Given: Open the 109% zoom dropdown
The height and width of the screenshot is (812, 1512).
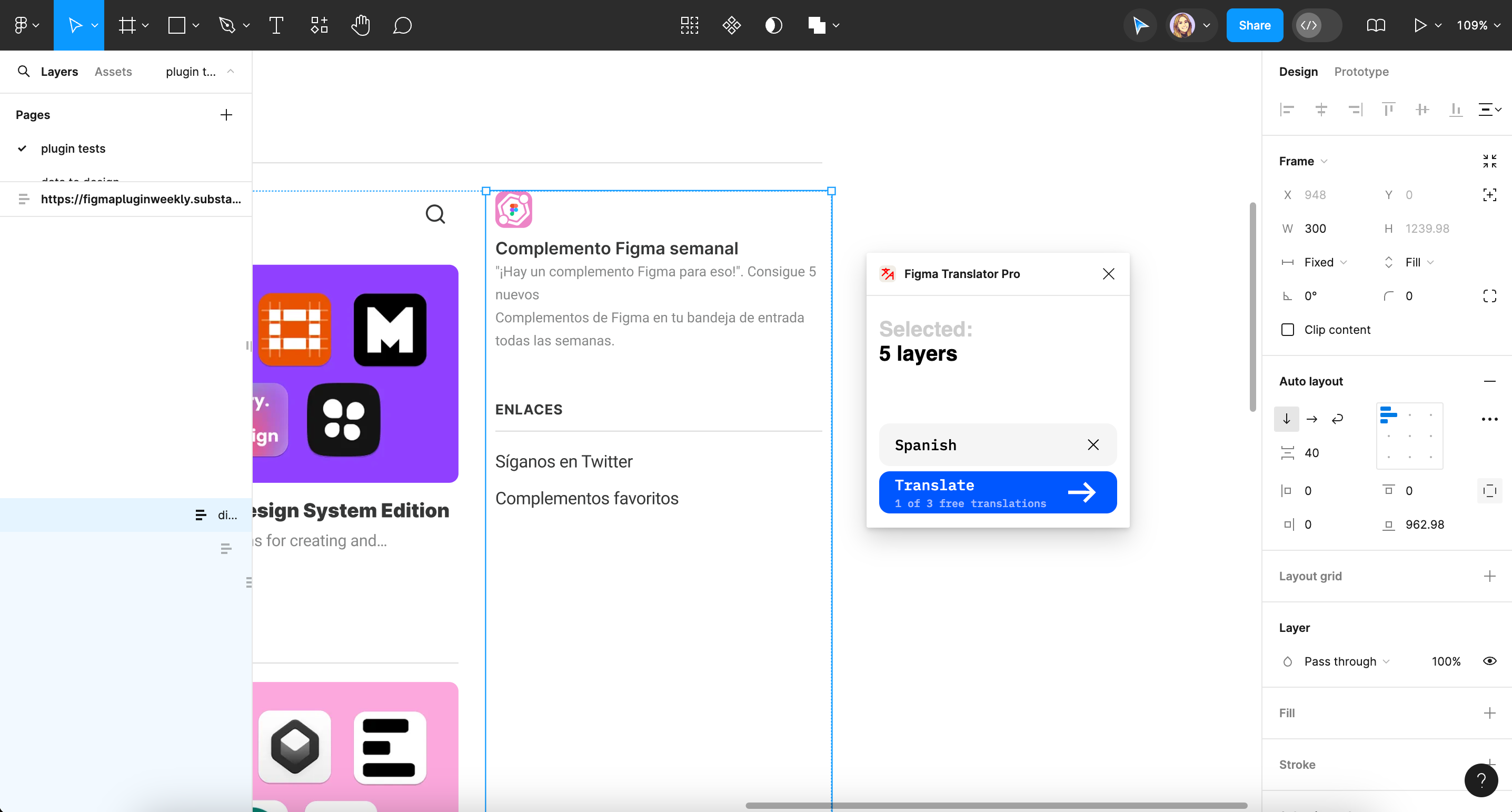Looking at the screenshot, I should point(1478,25).
